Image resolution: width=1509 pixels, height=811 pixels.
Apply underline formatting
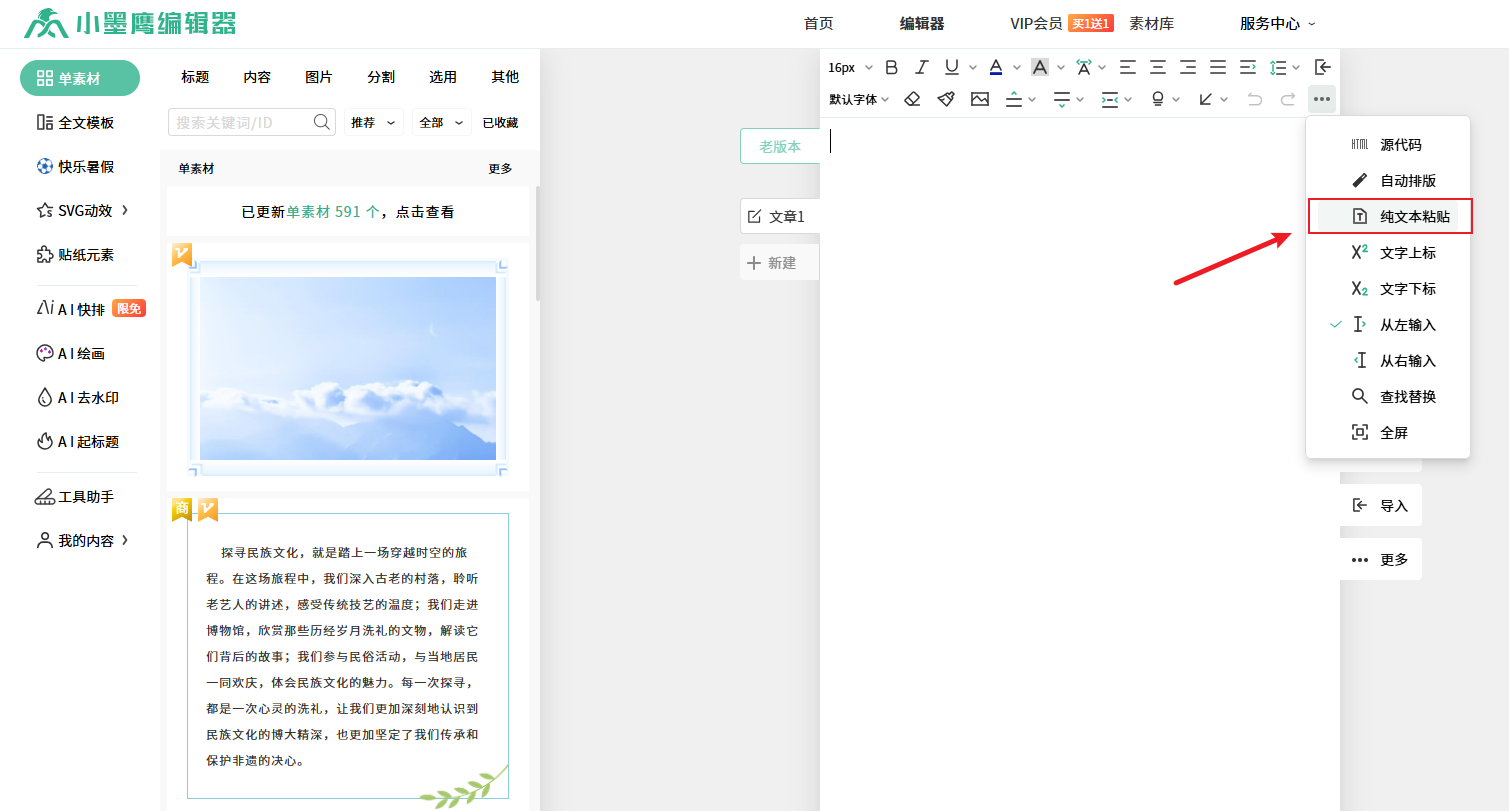(952, 67)
